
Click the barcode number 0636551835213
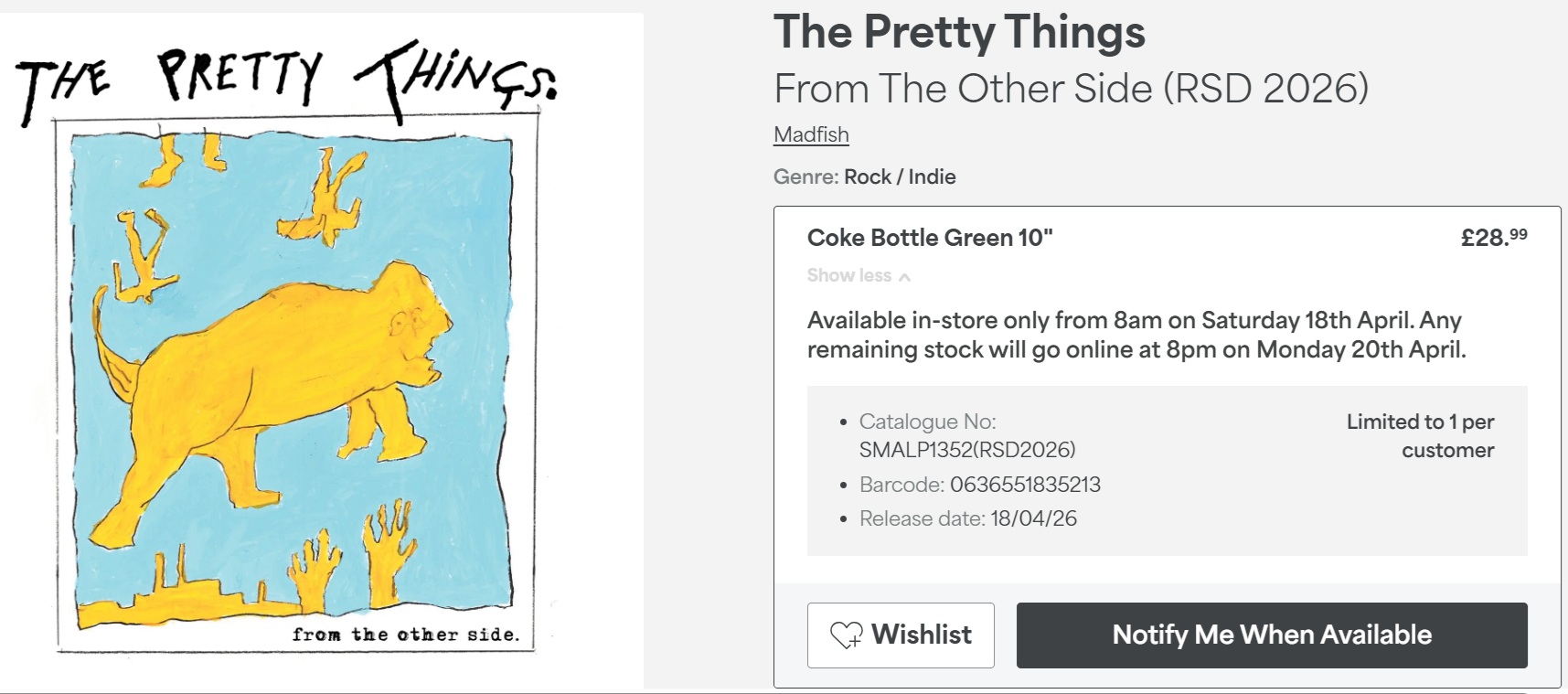(1025, 485)
